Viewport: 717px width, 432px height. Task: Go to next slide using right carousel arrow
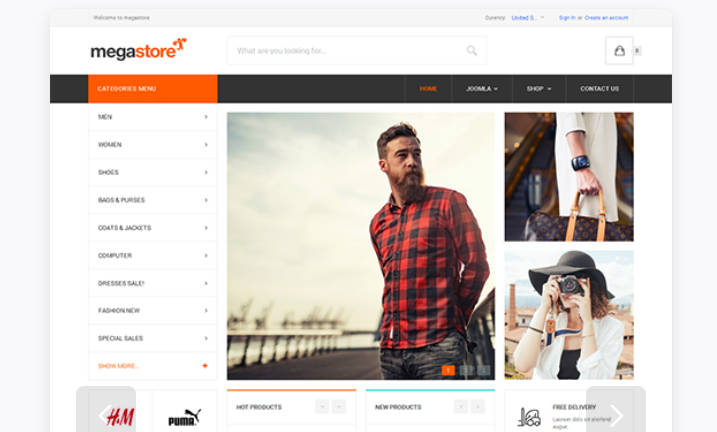click(x=616, y=415)
